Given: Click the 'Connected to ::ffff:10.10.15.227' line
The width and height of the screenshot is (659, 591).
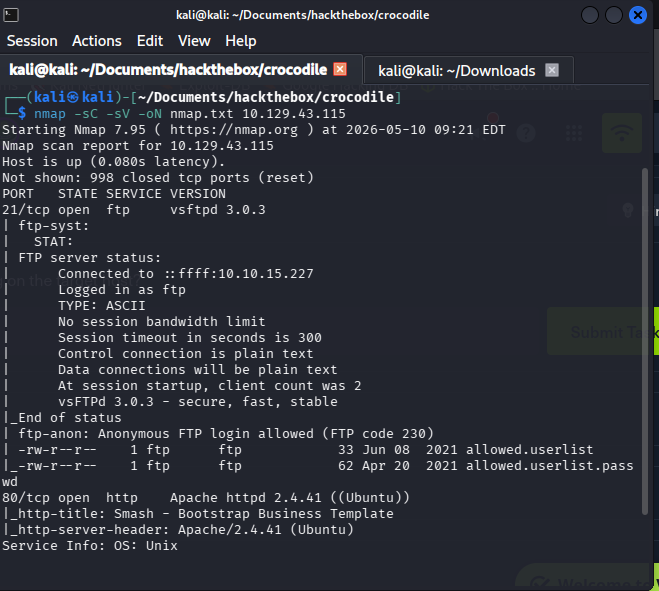Looking at the screenshot, I should 186,274.
